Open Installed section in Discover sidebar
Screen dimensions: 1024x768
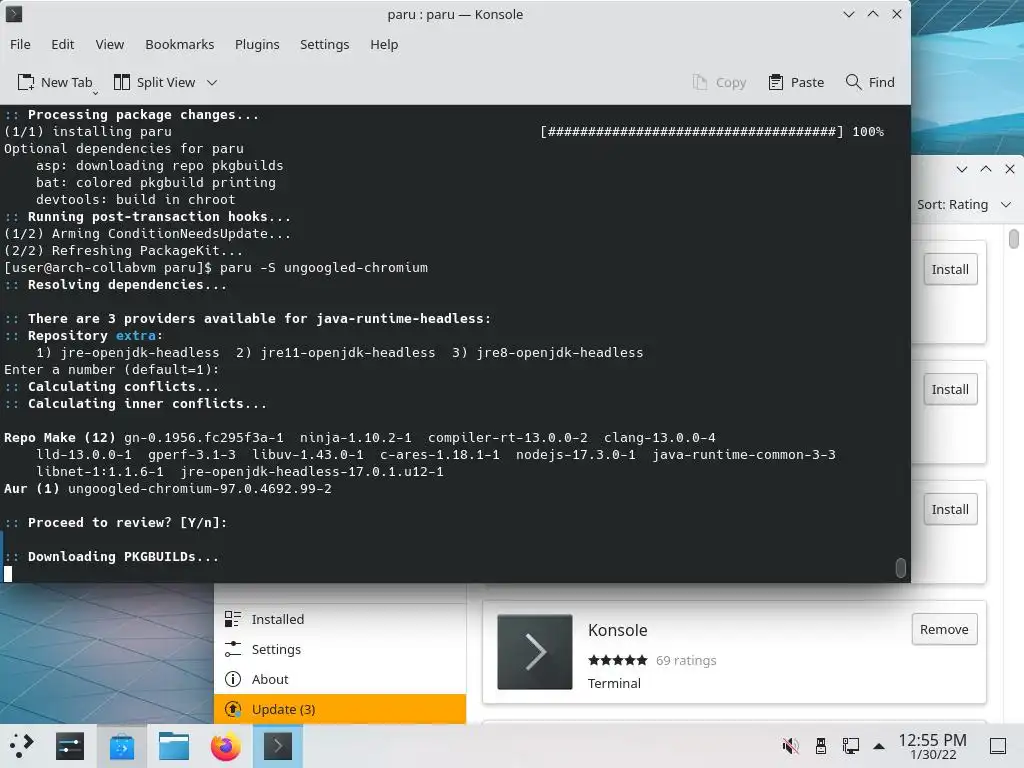tap(340, 619)
